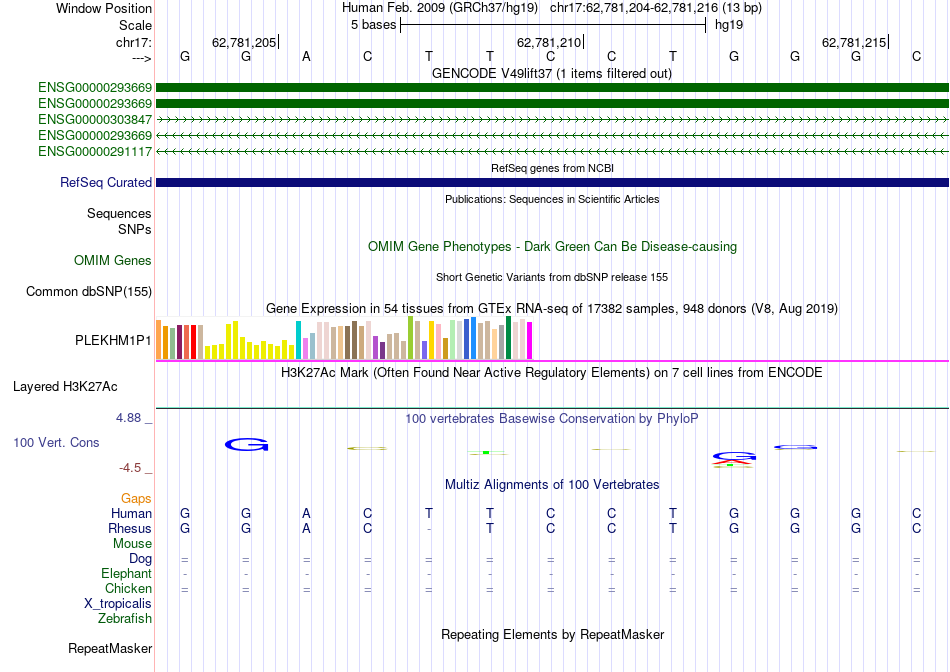The width and height of the screenshot is (950, 672).
Task: Click the Gaps row label
Action: click(136, 499)
